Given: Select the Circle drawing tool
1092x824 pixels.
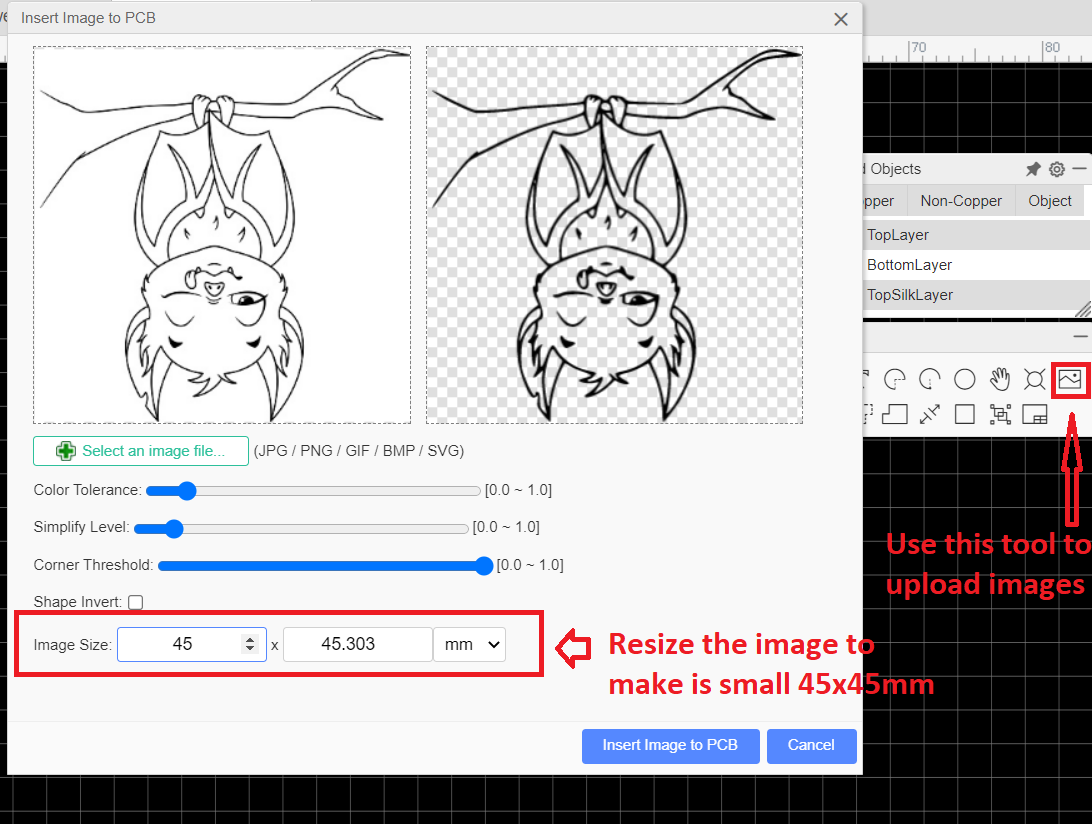Looking at the screenshot, I should click(965, 380).
